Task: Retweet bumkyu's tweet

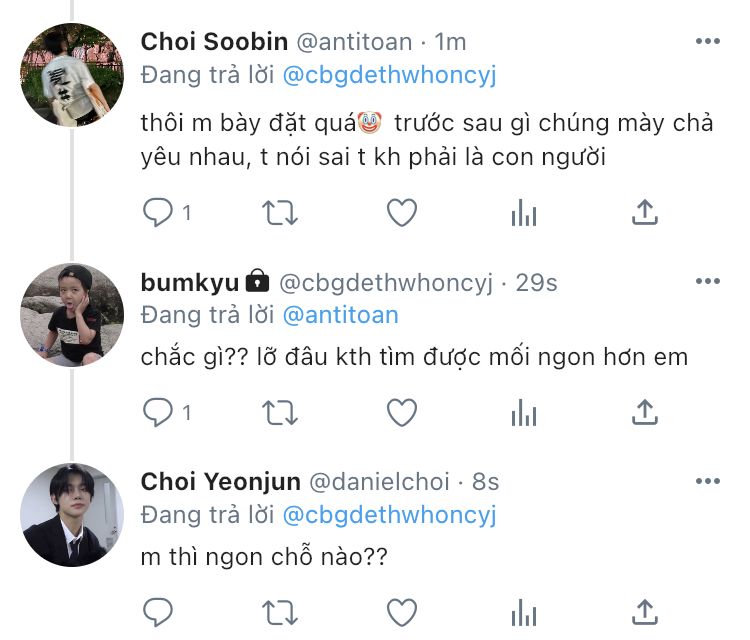Action: click(278, 411)
